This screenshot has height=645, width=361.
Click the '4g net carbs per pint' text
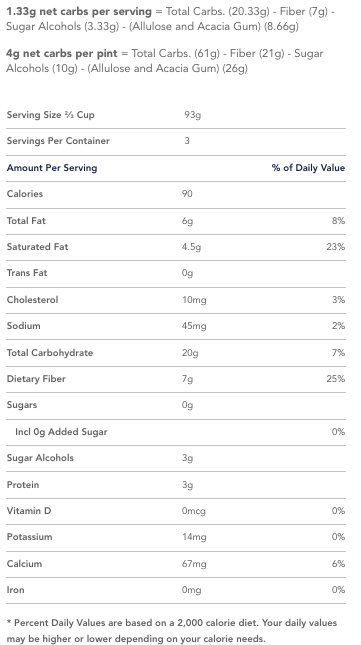tap(62, 53)
